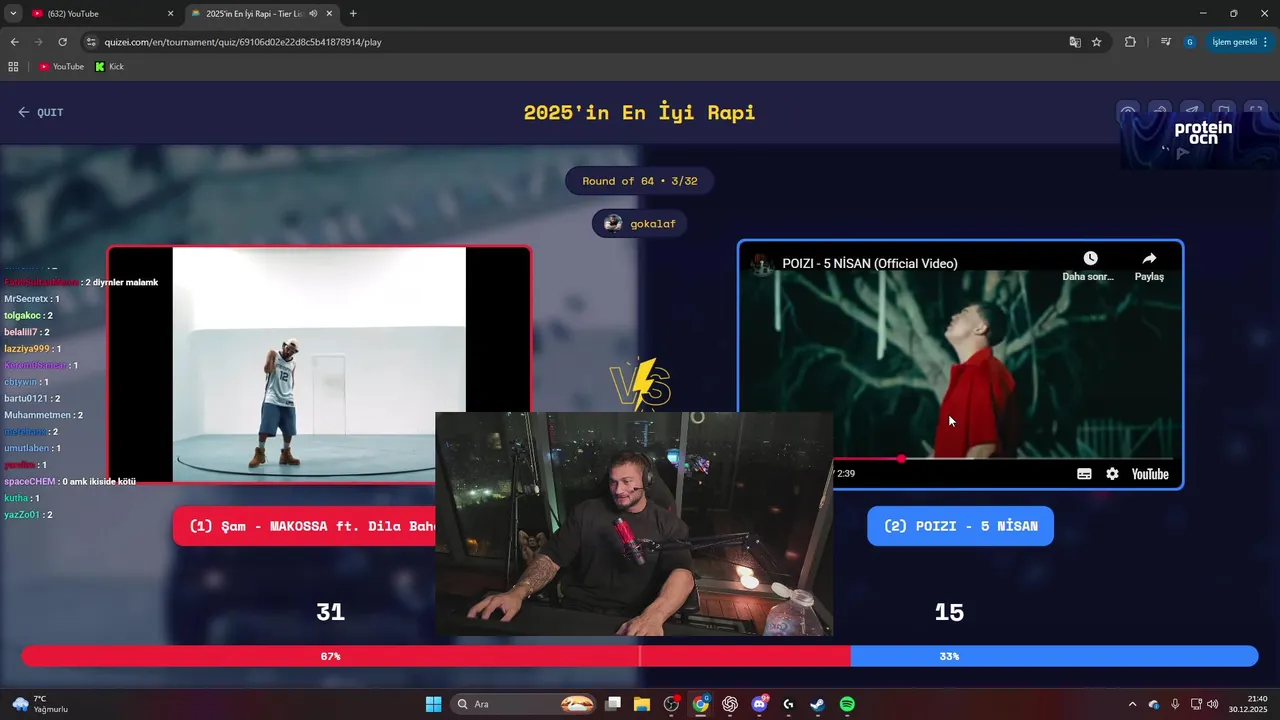The width and height of the screenshot is (1280, 720).
Task: Mute audio on the 2025'in En İyi Rapi tab
Action: [313, 14]
